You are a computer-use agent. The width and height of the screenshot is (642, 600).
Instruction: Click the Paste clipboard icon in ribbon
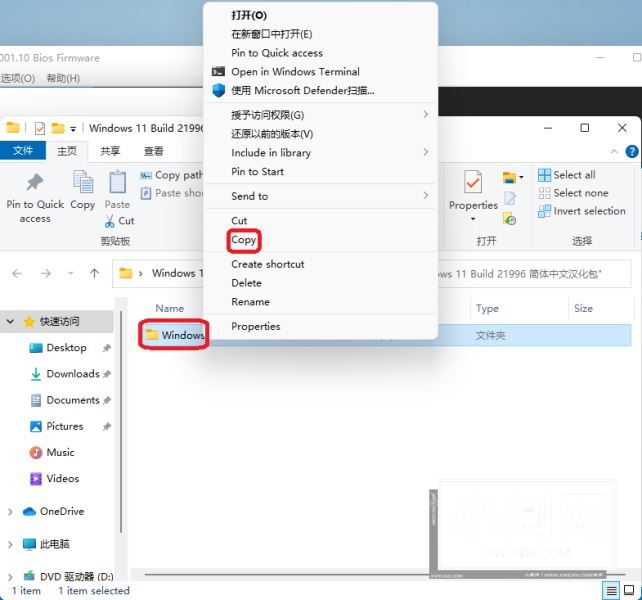point(118,181)
